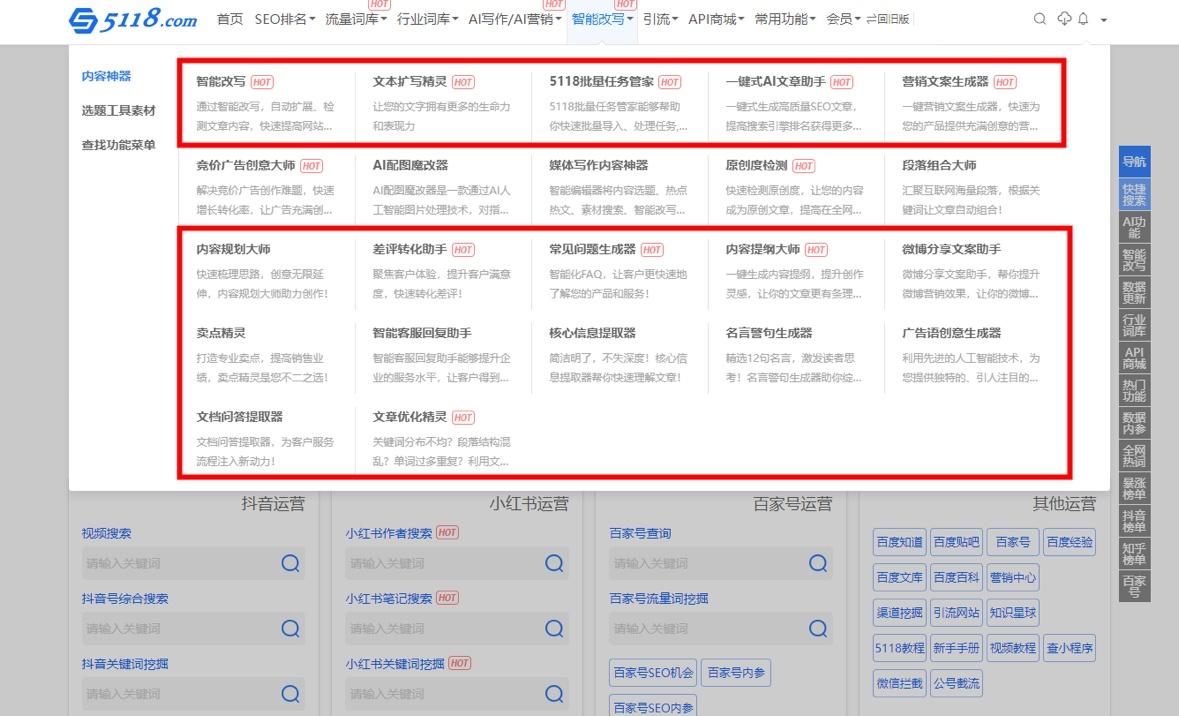Open the search magnifier in the top bar
The width and height of the screenshot is (1179, 716).
[x=1039, y=18]
